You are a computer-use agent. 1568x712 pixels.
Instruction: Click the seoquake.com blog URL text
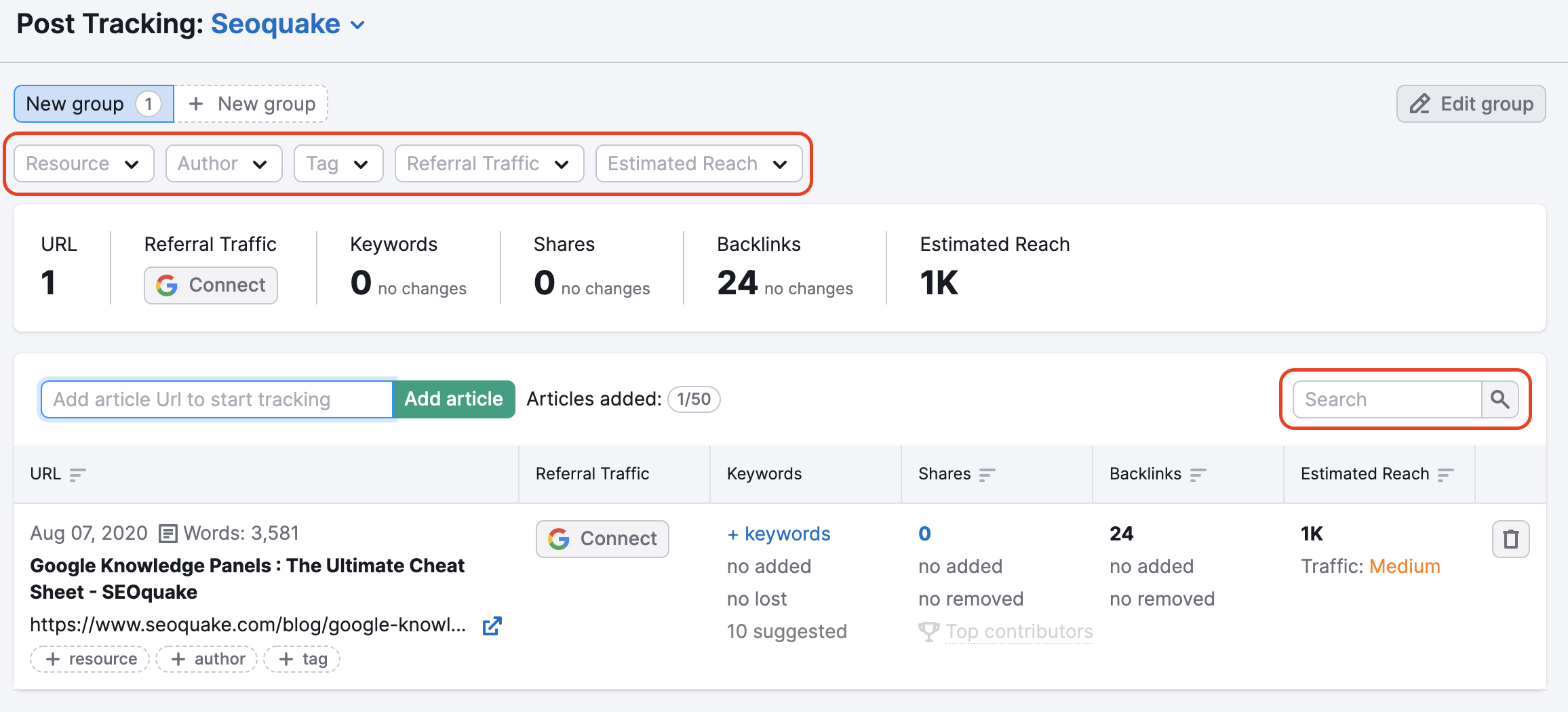tap(248, 625)
